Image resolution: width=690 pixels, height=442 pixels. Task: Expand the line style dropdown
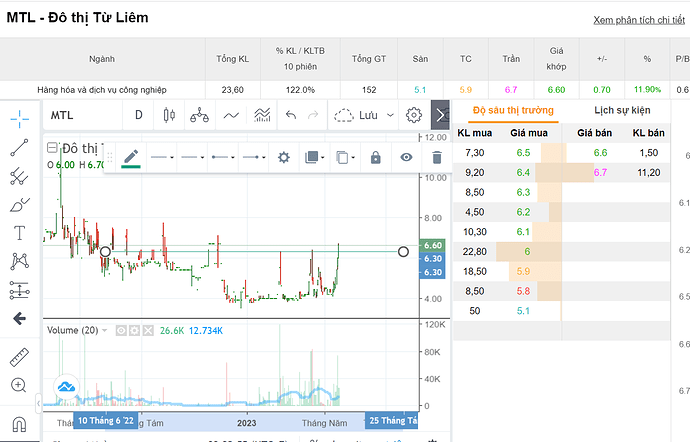point(160,157)
